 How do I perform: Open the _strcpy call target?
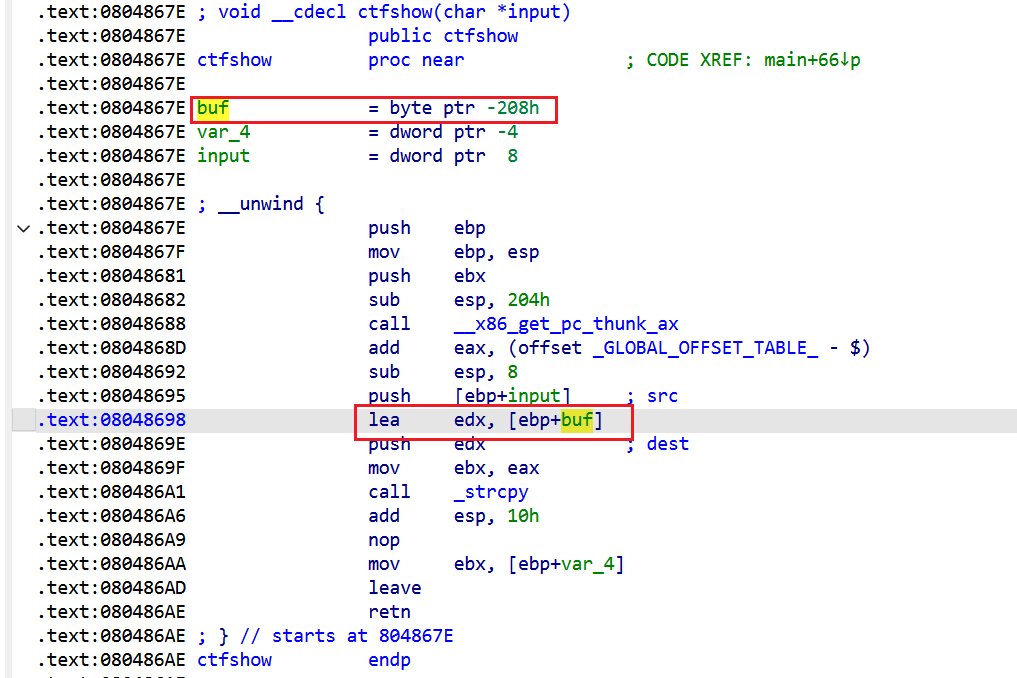pos(491,492)
